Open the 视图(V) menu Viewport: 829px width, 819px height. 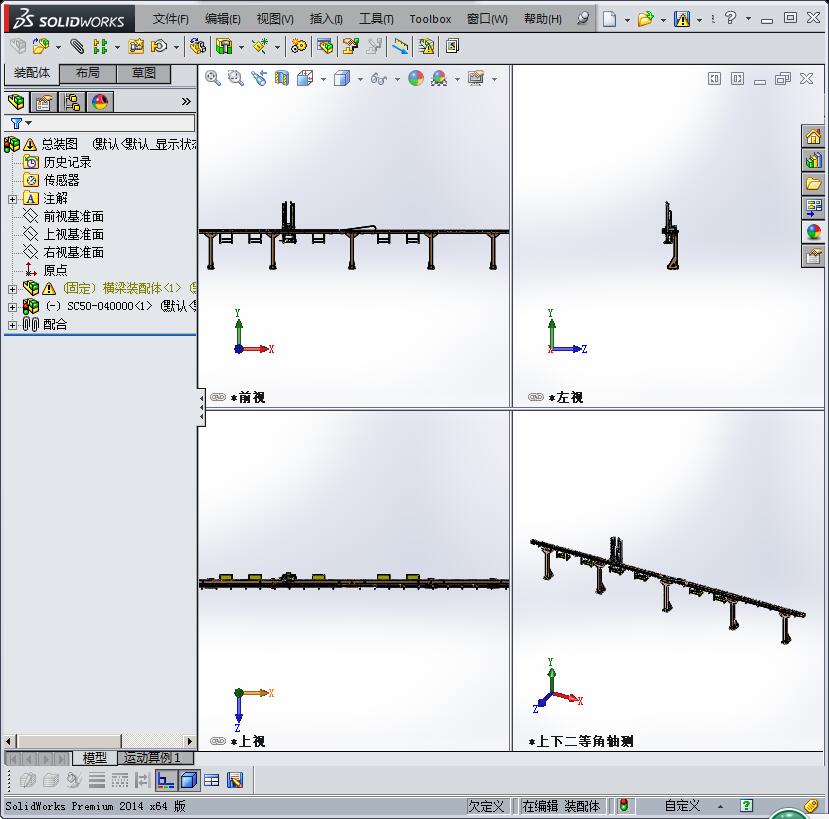tap(275, 19)
